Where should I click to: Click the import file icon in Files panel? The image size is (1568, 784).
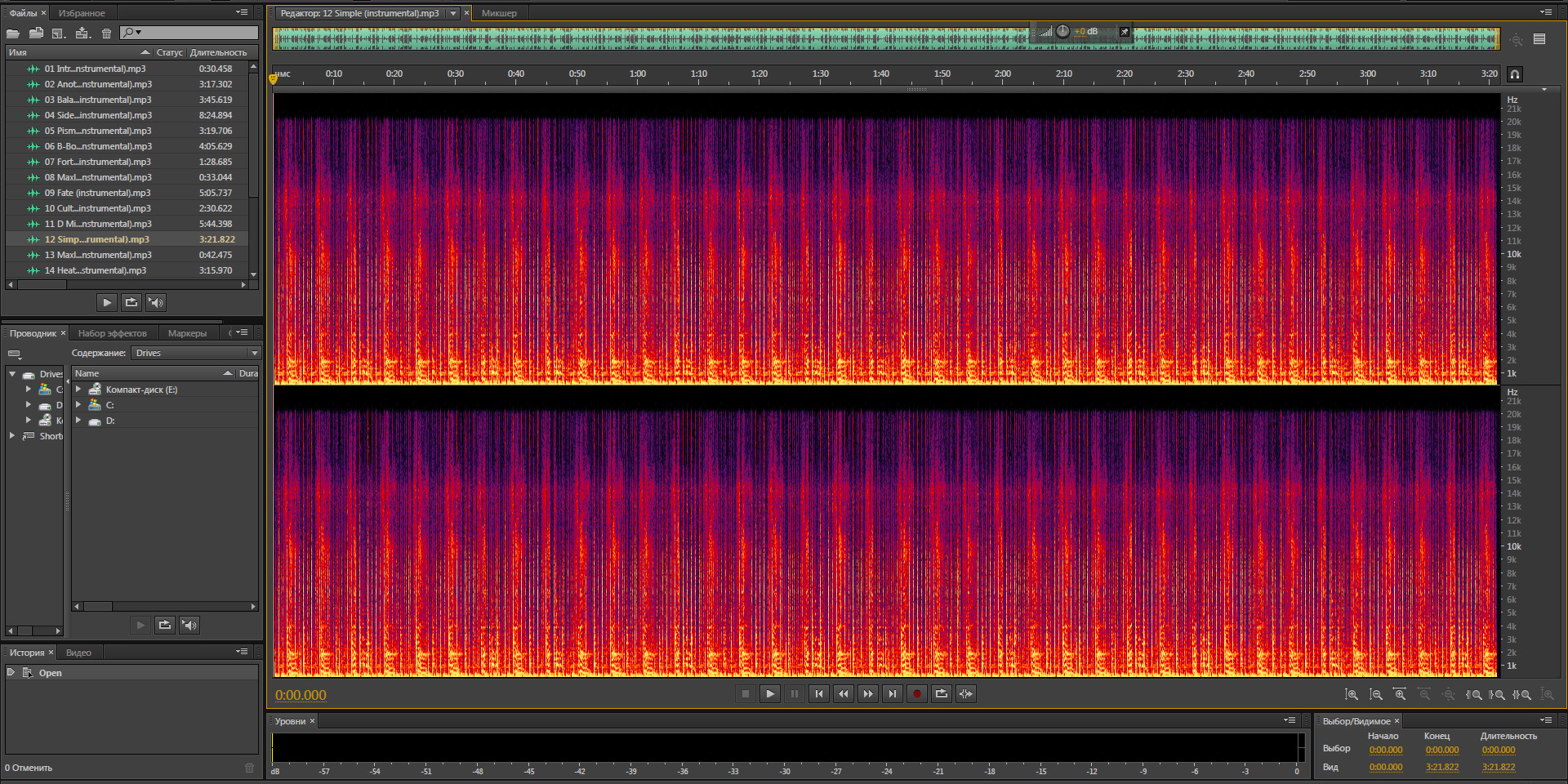[36, 33]
